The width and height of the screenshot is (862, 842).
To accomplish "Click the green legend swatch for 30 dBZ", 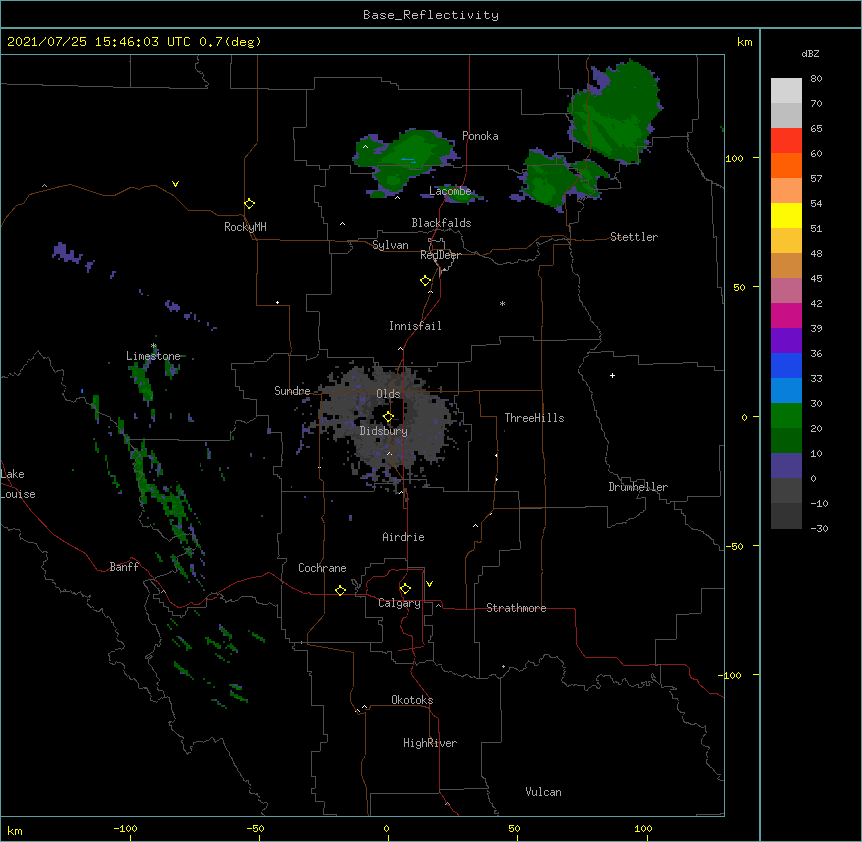I will [786, 416].
